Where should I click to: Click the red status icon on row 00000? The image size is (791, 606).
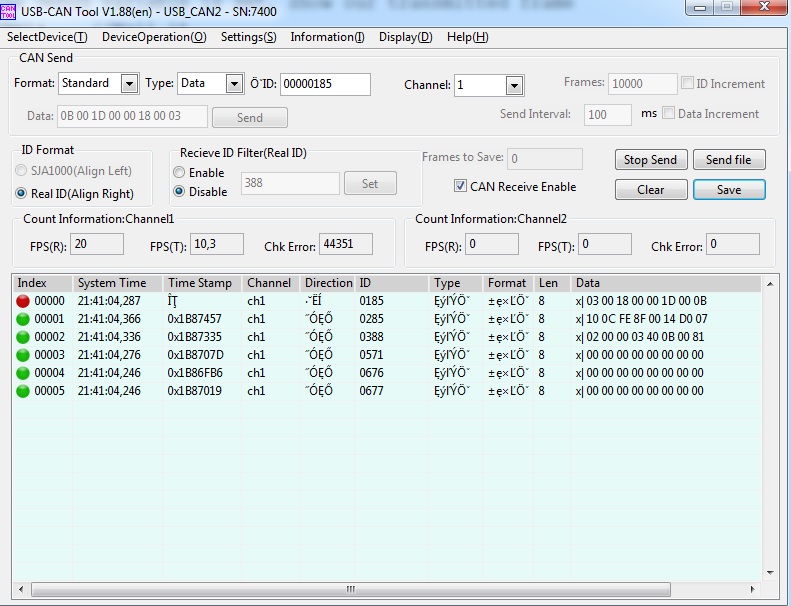[x=23, y=301]
